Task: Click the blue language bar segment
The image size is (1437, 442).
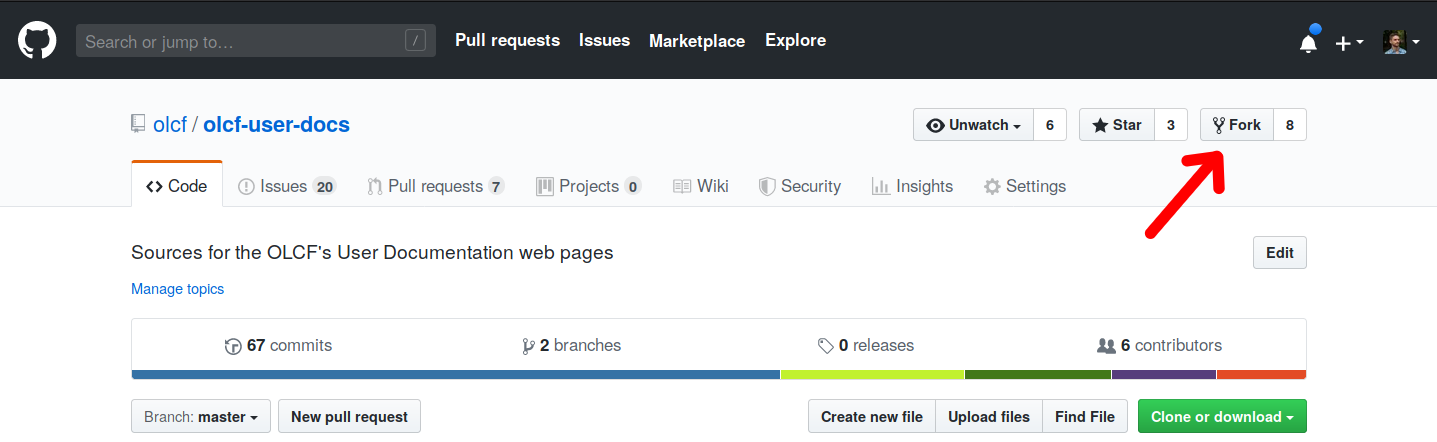Action: [455, 375]
